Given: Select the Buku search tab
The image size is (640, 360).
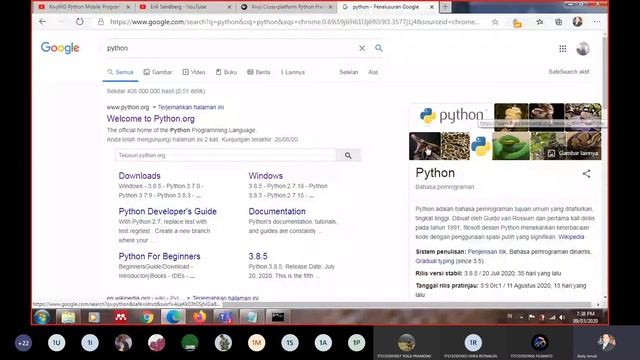Looking at the screenshot, I should (226, 72).
